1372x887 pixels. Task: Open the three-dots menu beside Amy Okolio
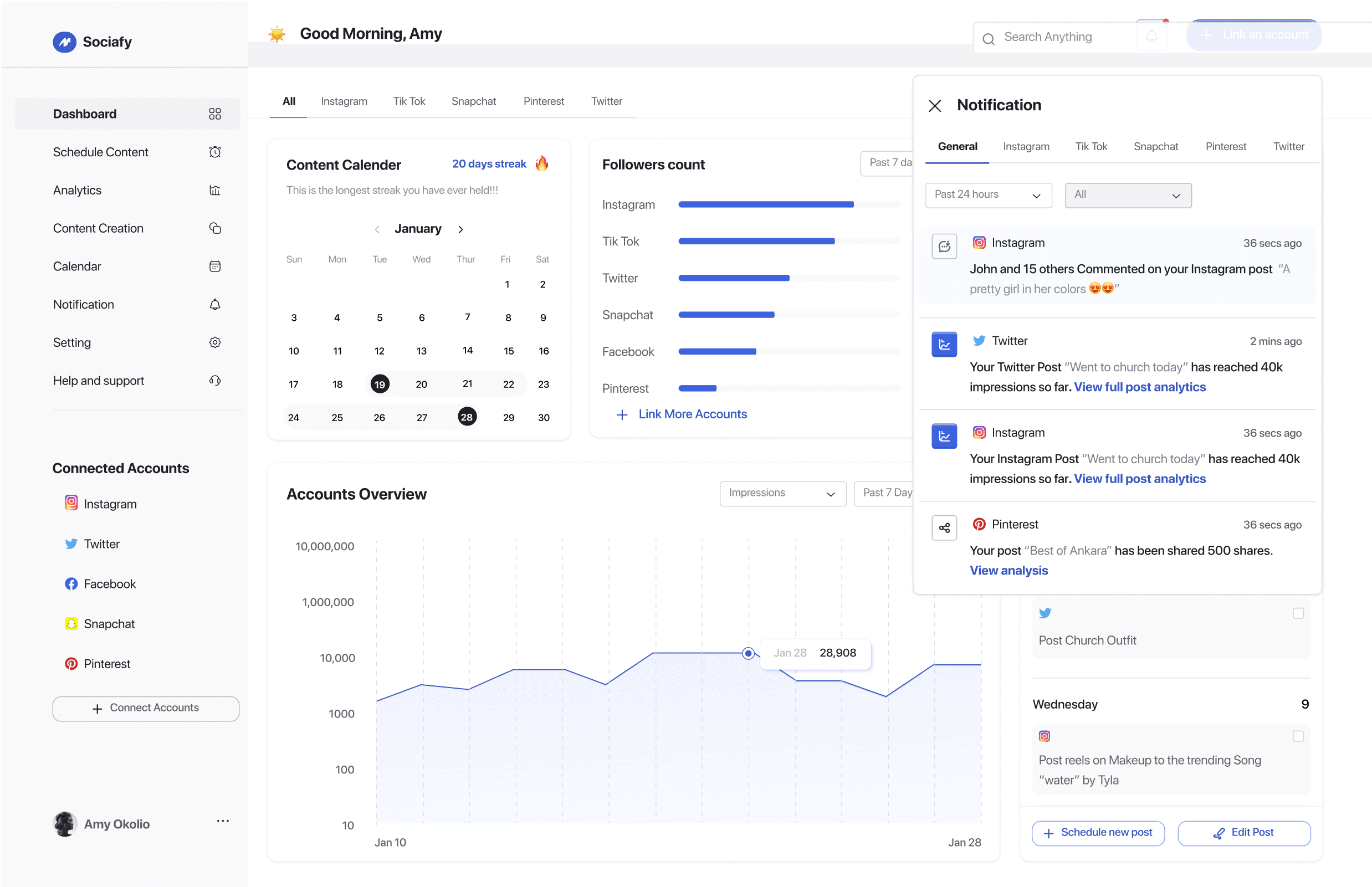[223, 821]
